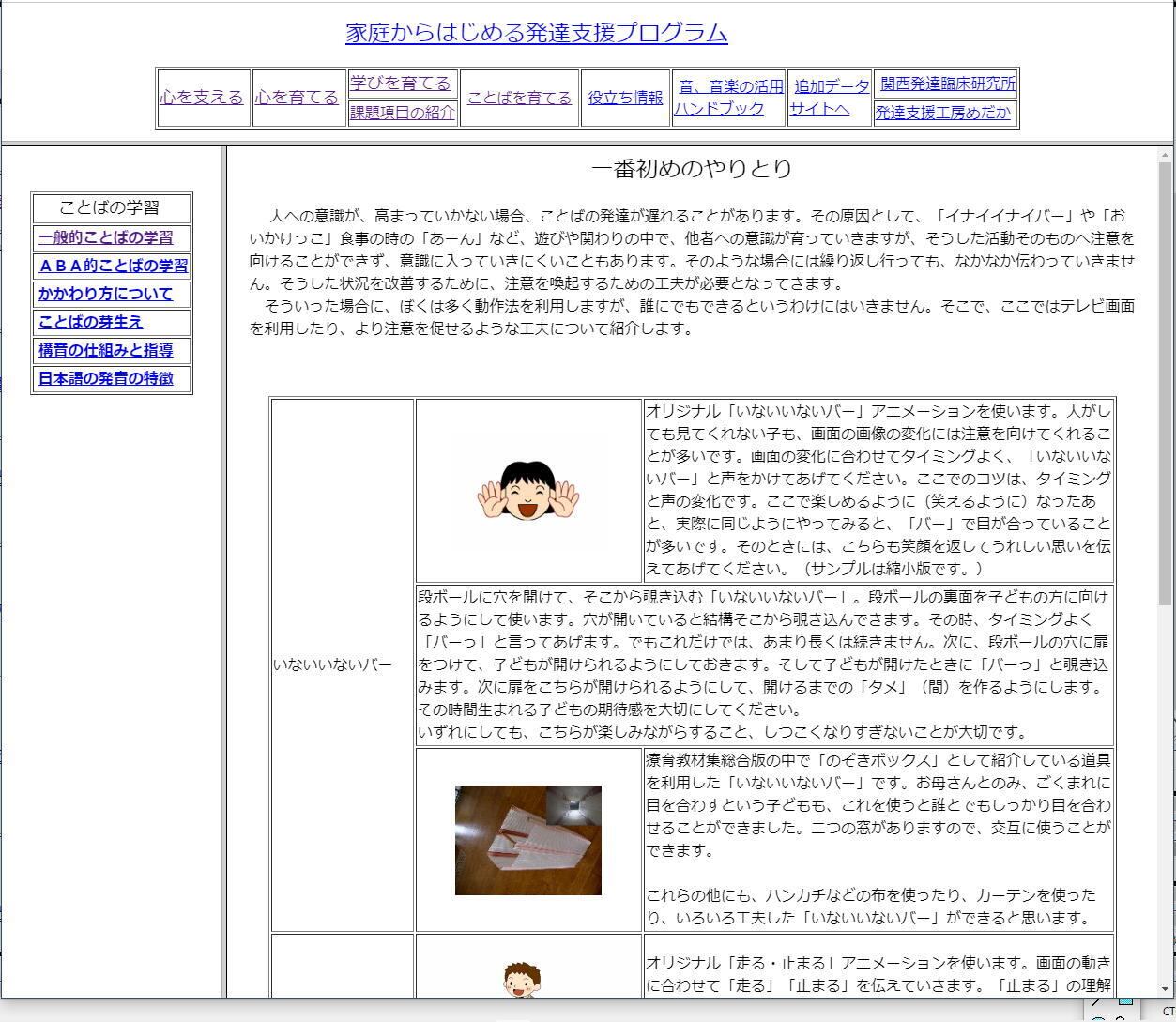
Task: Select ＡＢＡ的ことばの学習 in the sidebar
Action: coord(113,266)
